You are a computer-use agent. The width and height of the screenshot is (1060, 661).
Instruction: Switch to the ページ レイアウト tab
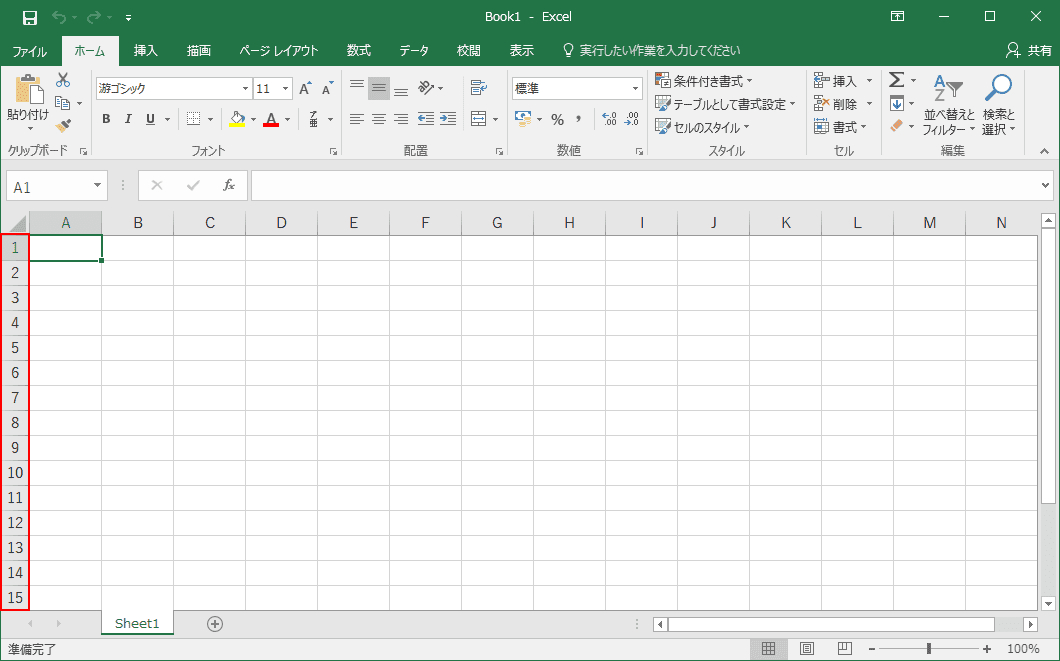click(x=279, y=51)
